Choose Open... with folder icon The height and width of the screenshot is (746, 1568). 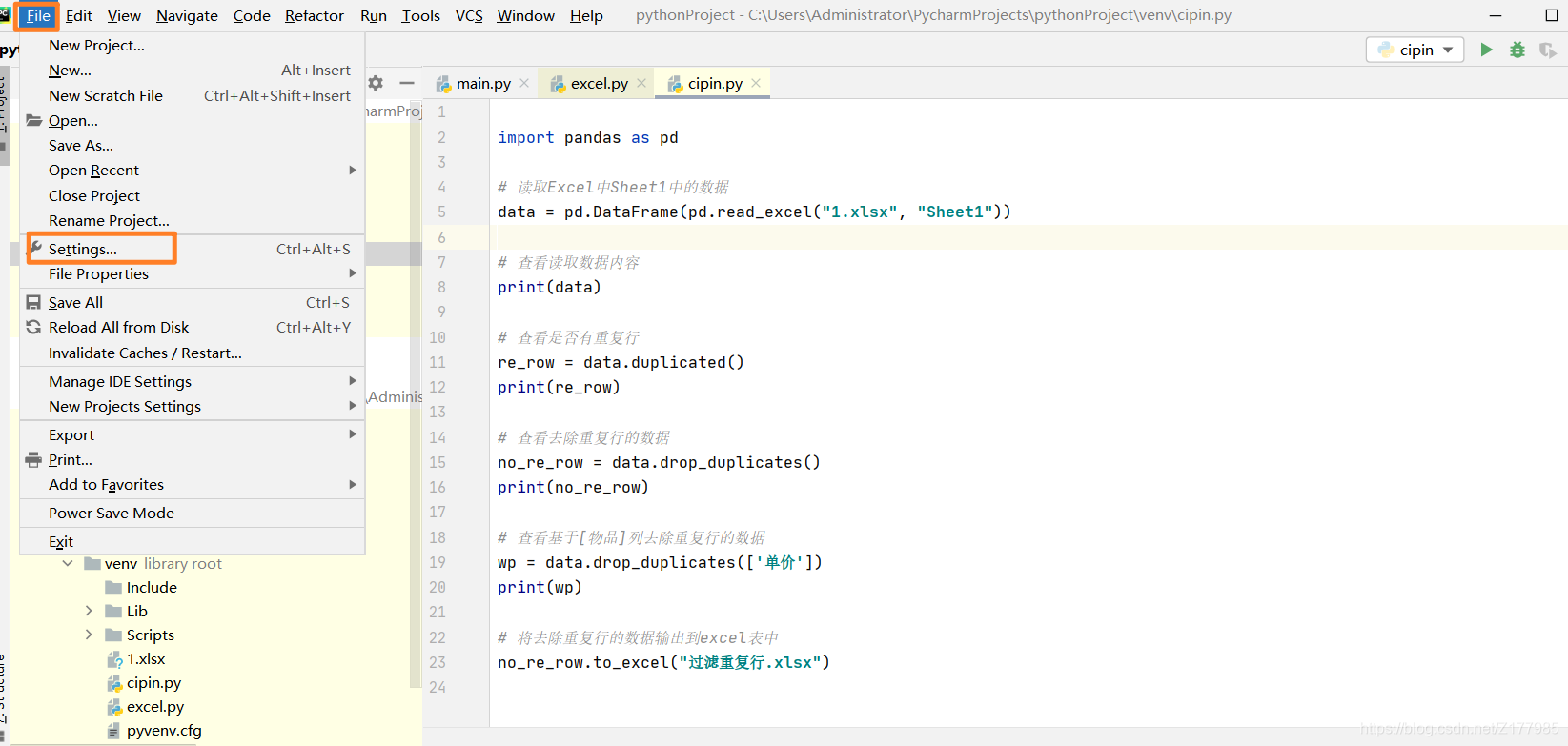[x=193, y=120]
